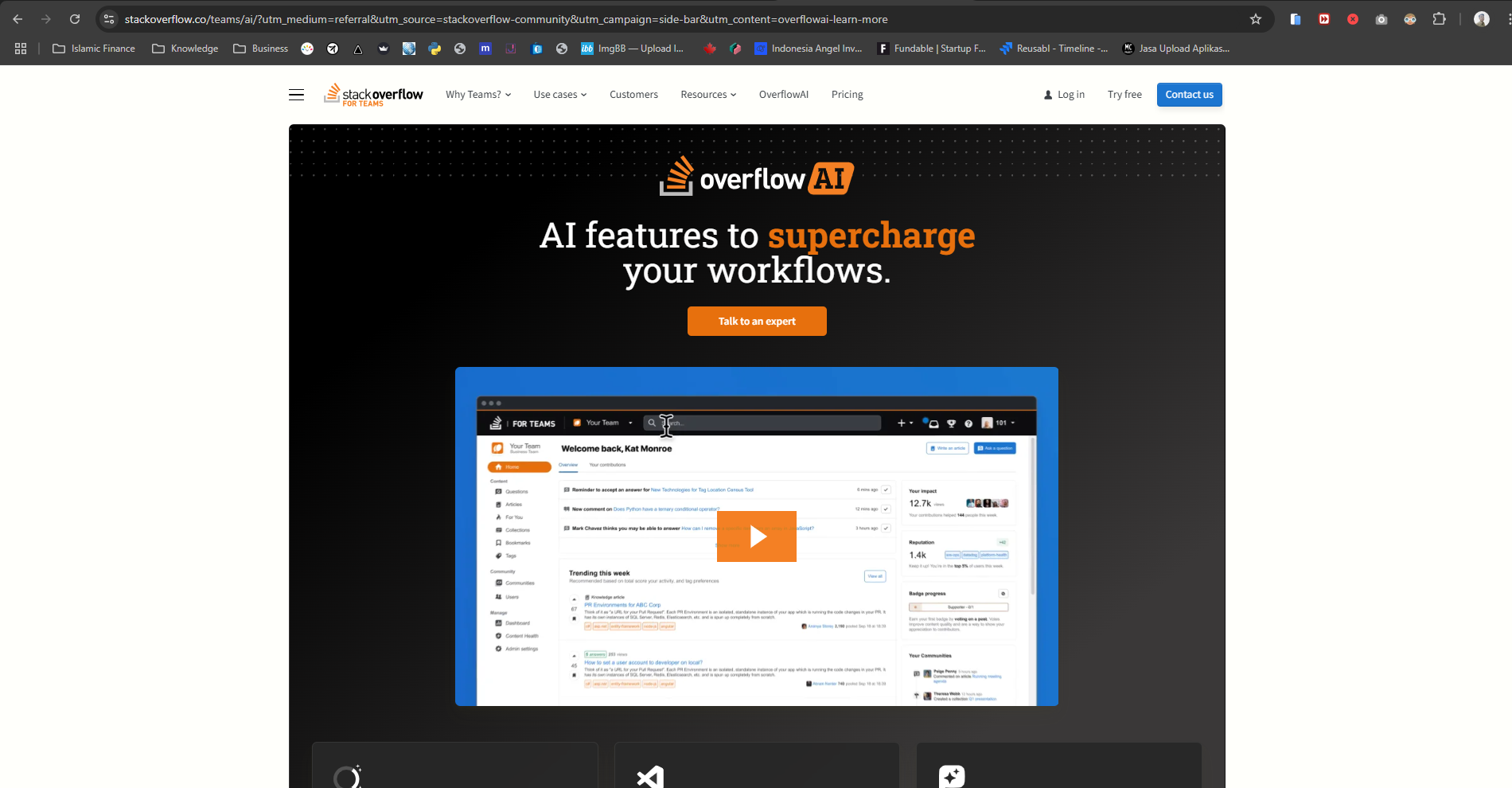Click the Stack Overflow for Teams logo
Image resolution: width=1512 pixels, height=788 pixels.
pos(373,95)
